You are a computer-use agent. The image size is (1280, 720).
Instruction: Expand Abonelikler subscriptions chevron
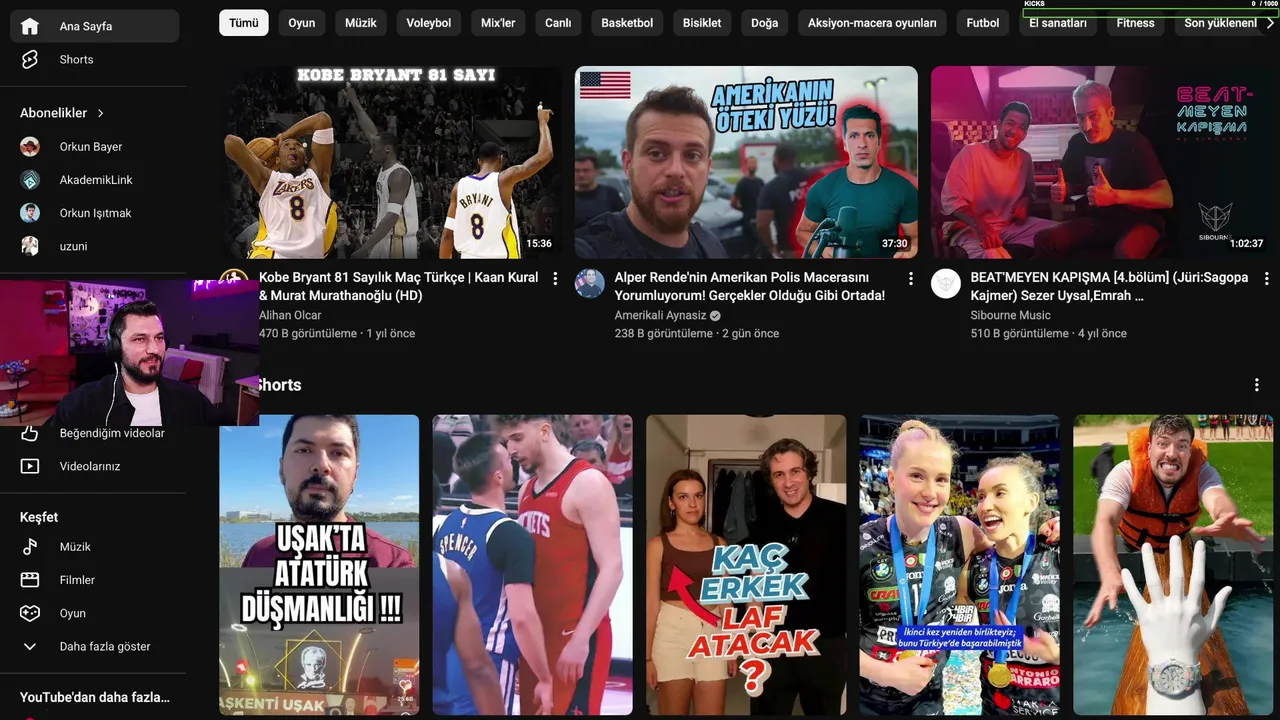point(101,113)
